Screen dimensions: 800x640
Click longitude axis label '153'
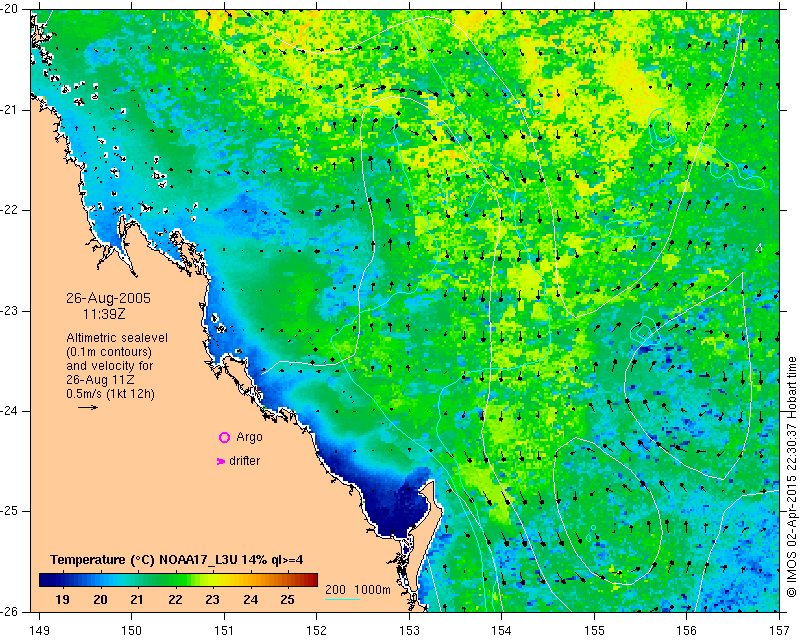[x=409, y=631]
